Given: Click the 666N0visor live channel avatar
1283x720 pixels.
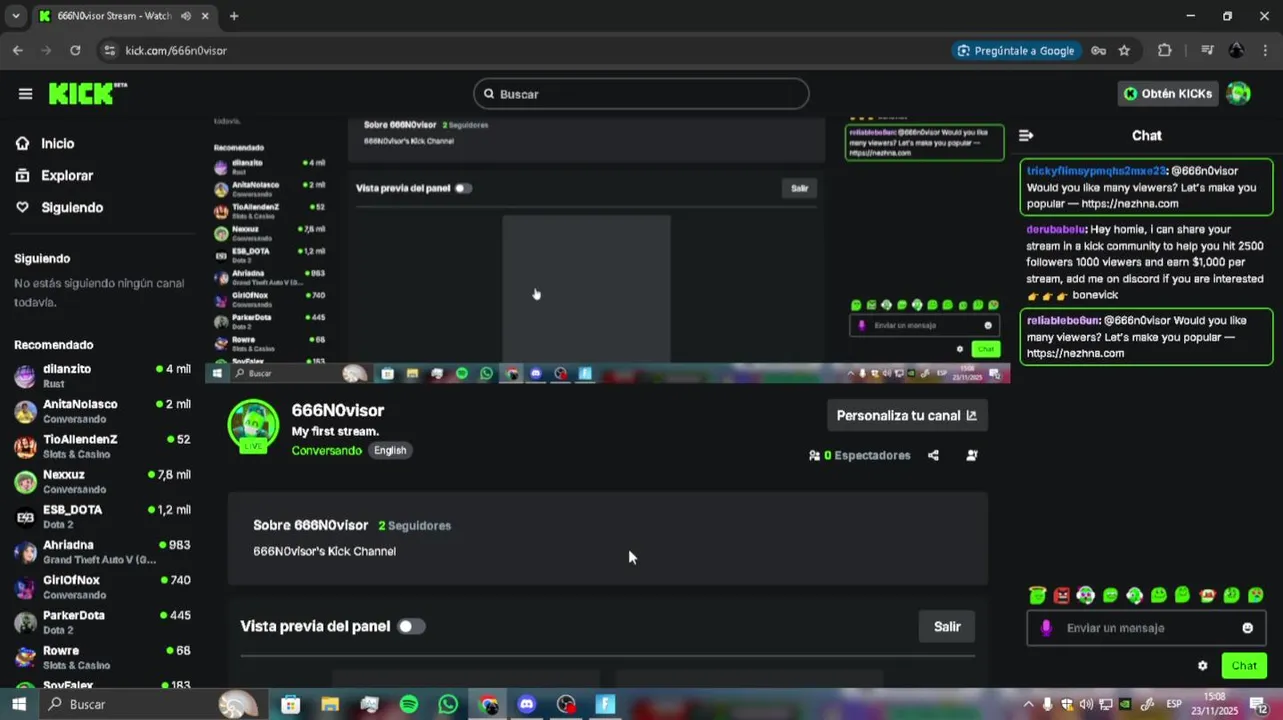Looking at the screenshot, I should click(x=253, y=426).
